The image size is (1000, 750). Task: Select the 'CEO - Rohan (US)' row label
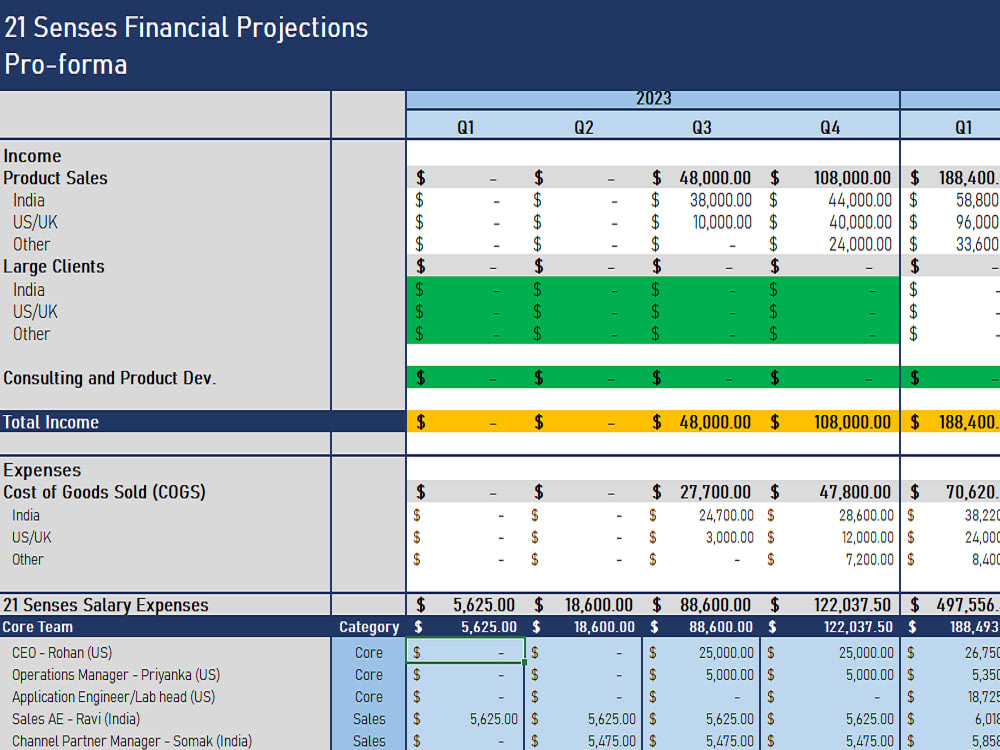click(x=62, y=653)
